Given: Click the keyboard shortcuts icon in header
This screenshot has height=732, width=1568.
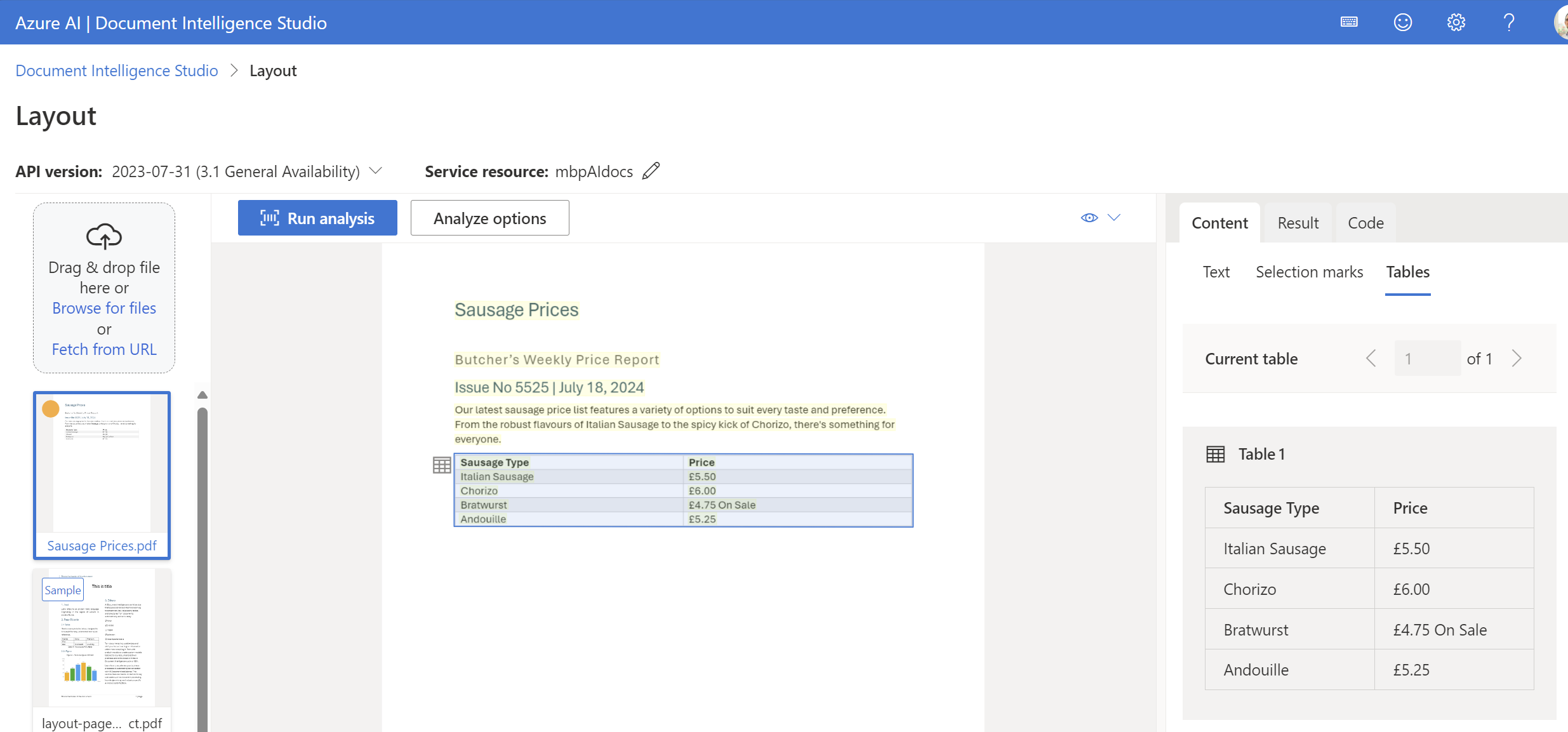Looking at the screenshot, I should pyautogui.click(x=1349, y=22).
